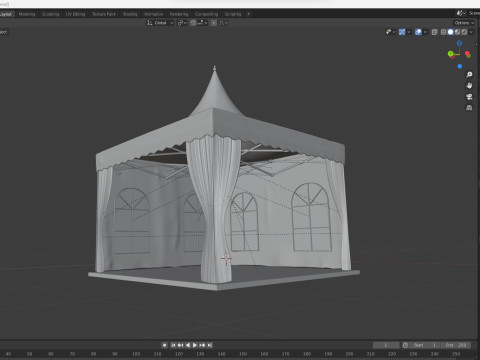Switch to the Modeling workspace tab
The height and width of the screenshot is (360, 480).
[27, 14]
